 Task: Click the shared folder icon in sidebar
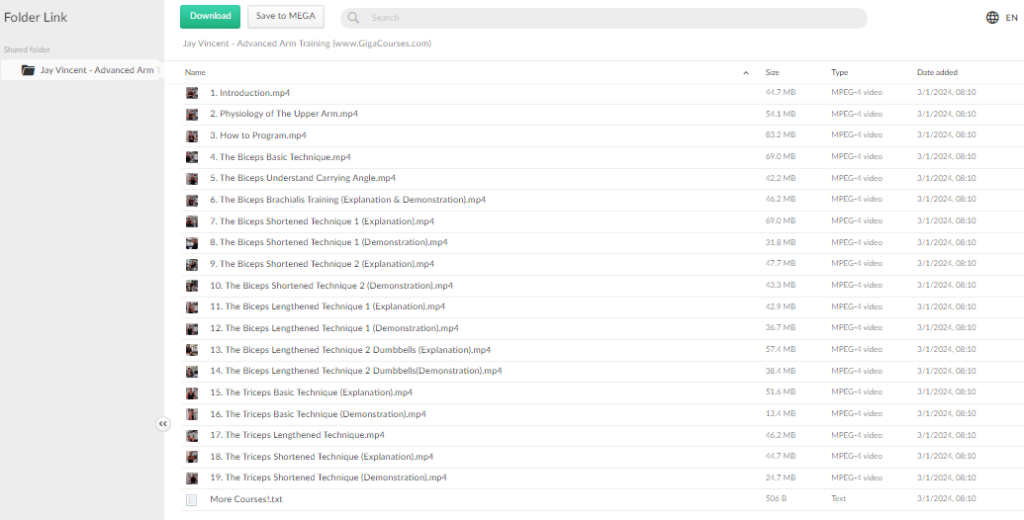pos(28,70)
